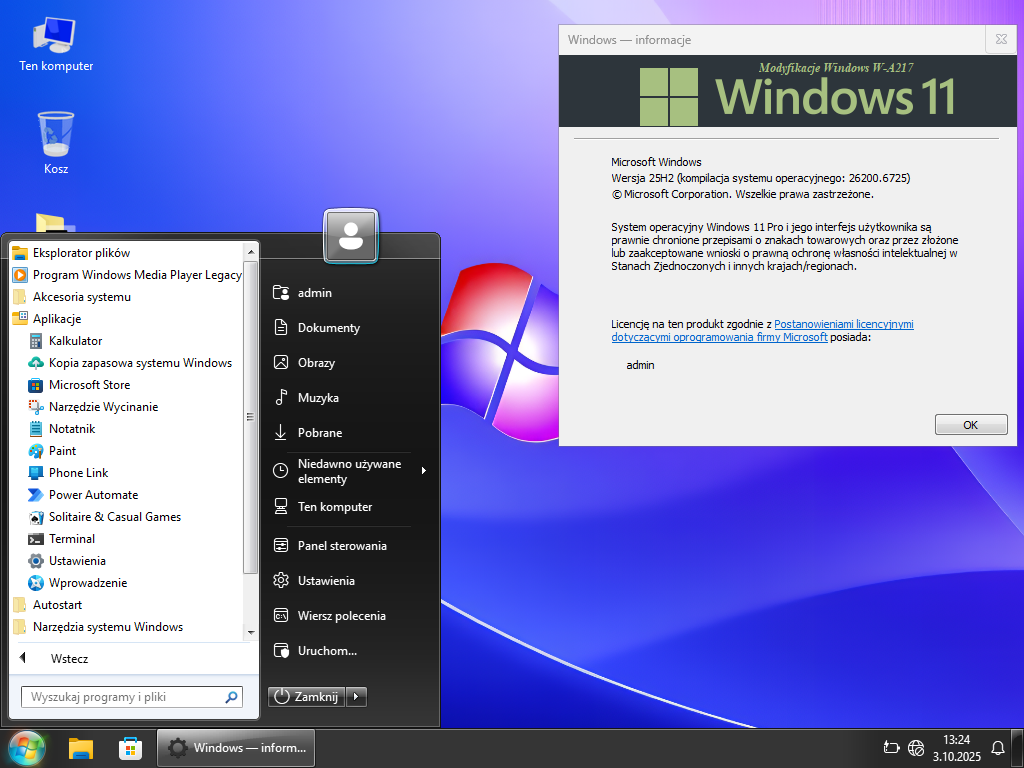
Task: Expand the Akcesoria systemu folder
Action: [x=81, y=297]
